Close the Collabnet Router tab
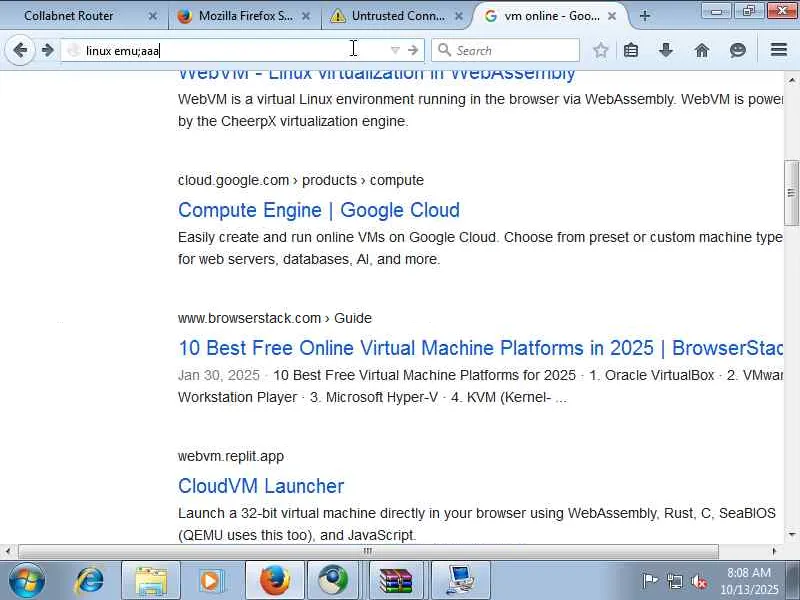This screenshot has height=600, width=800. pos(153,16)
